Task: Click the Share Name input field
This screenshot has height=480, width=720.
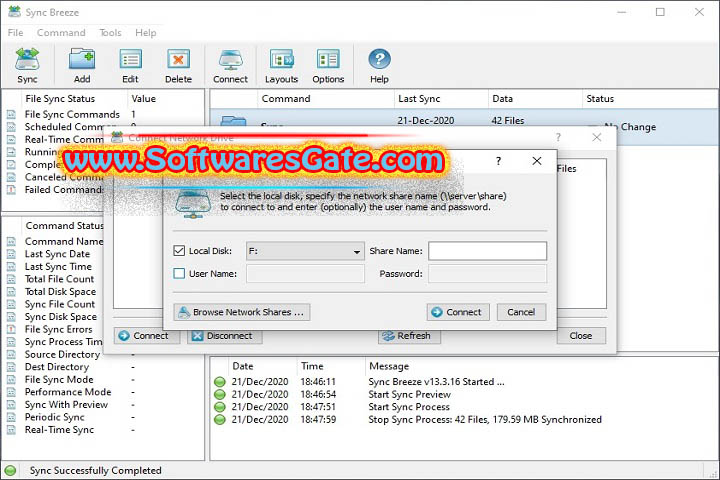Action: point(488,251)
